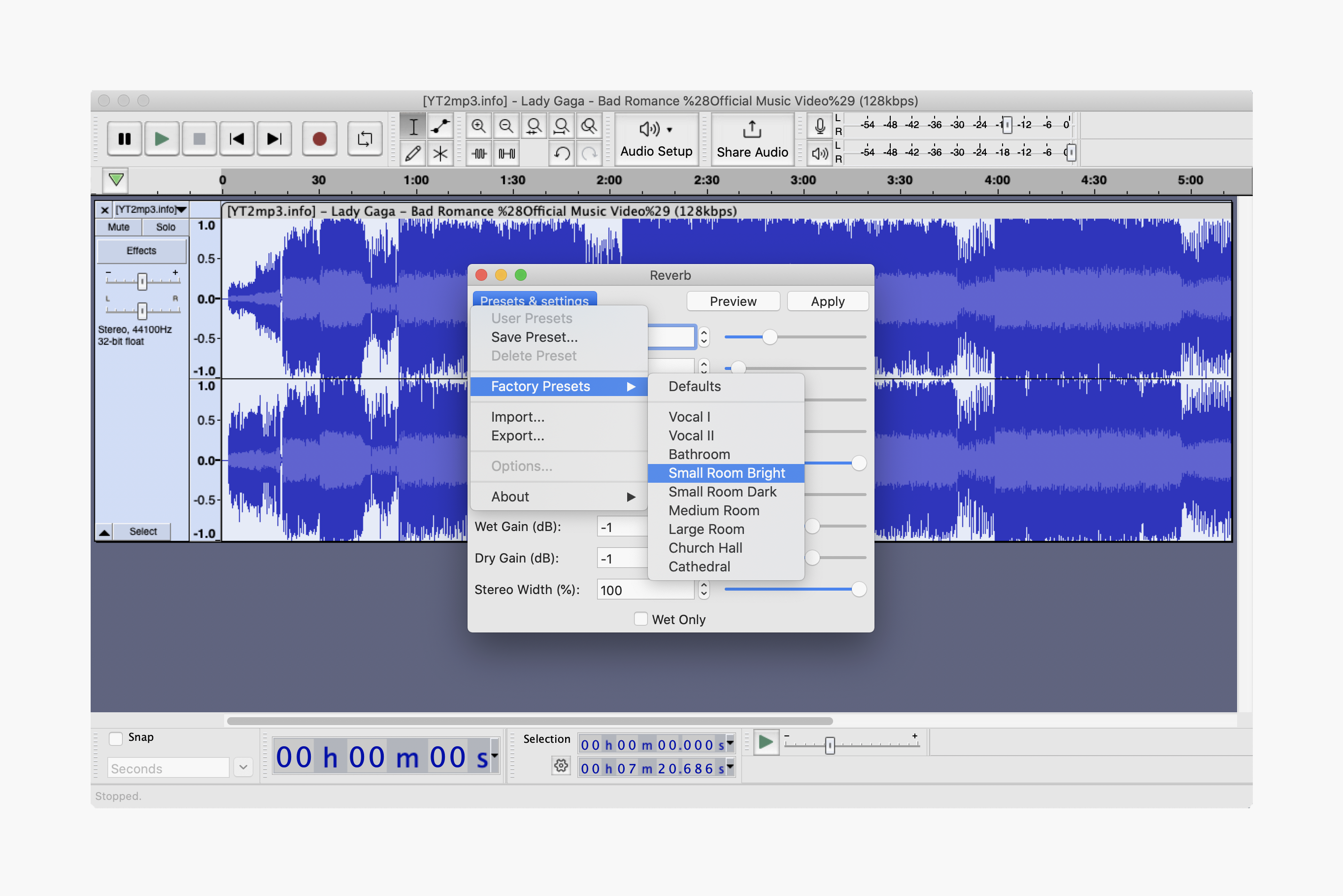
Task: Click the Stereo Width stepper arrows
Action: [704, 590]
